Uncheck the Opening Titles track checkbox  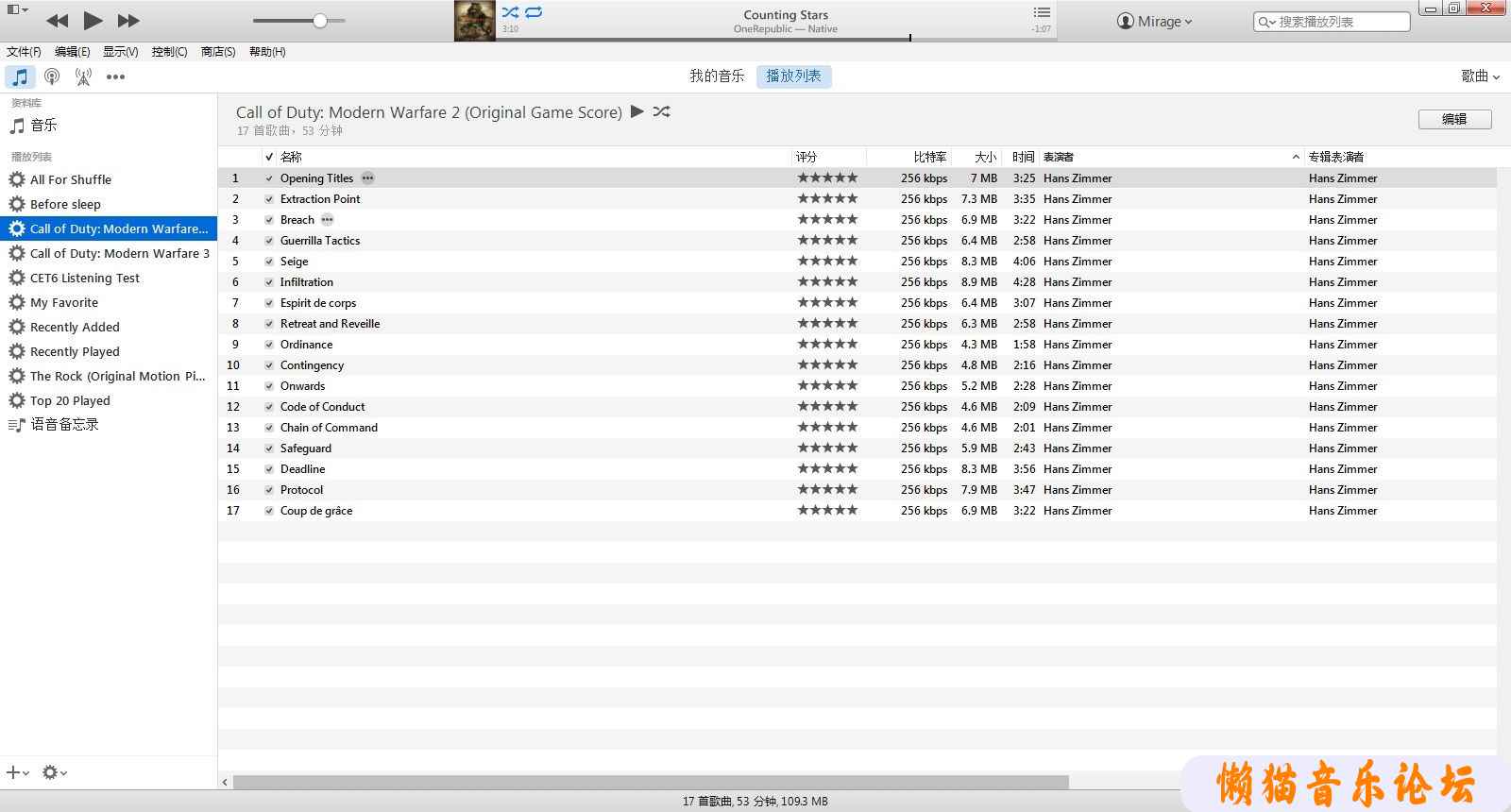(269, 178)
